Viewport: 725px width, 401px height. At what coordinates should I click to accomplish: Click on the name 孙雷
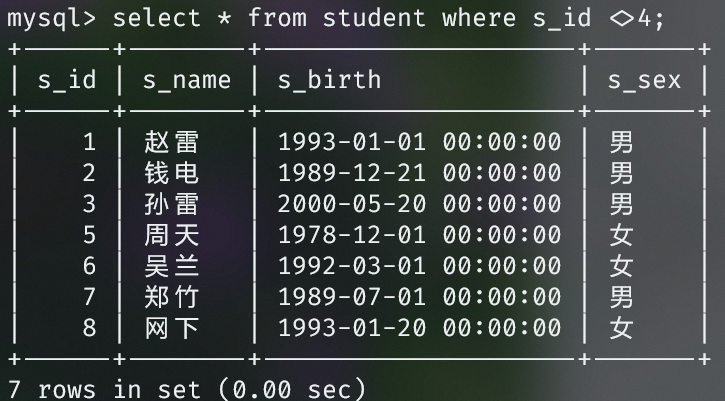click(172, 204)
